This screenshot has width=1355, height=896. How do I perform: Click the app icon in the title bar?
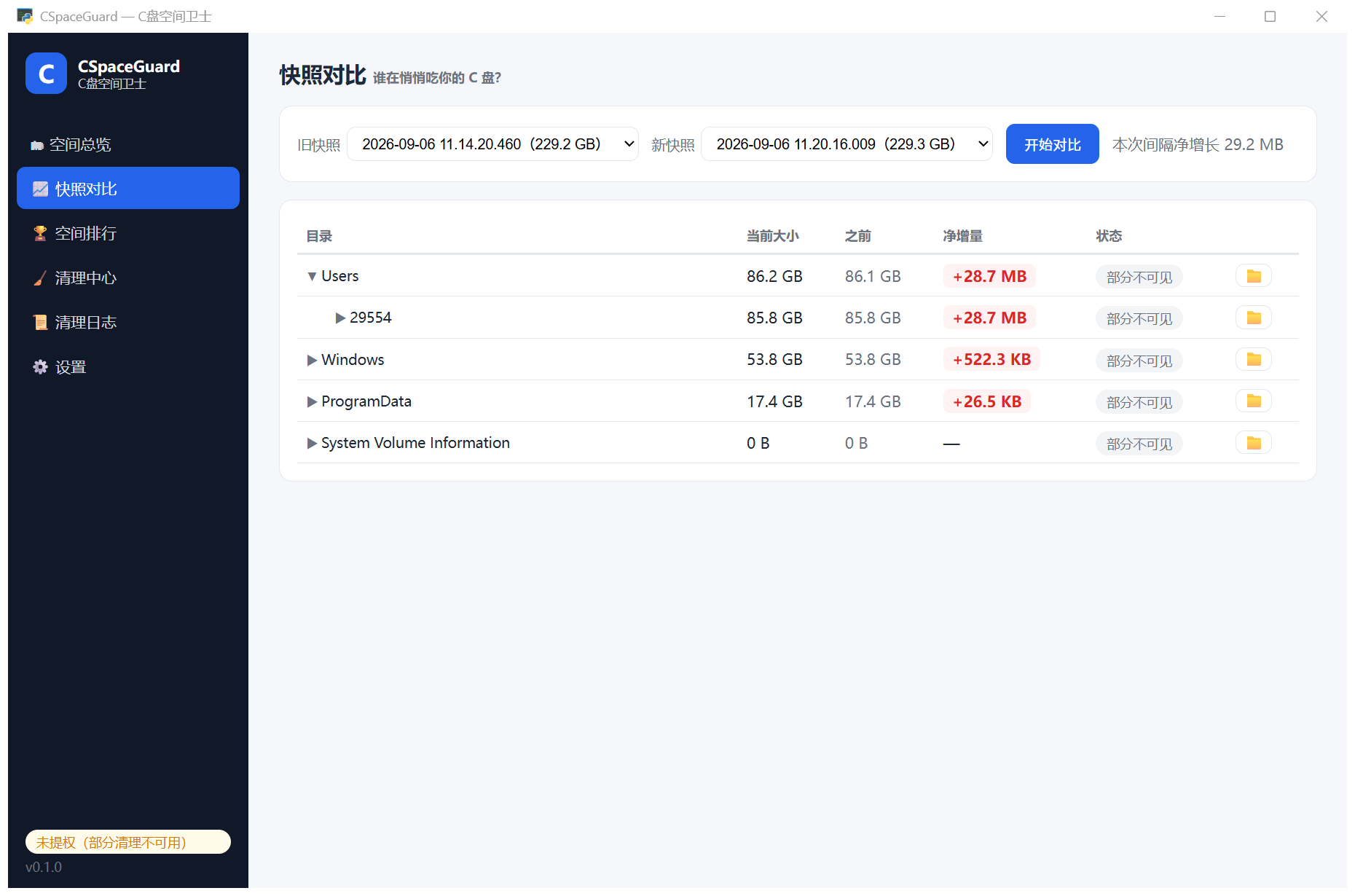click(x=25, y=16)
